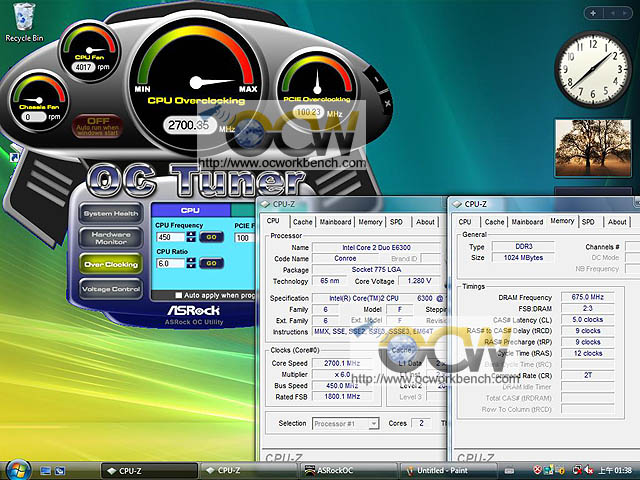Click the memory Size value 1024 MBytes
640x480 pixels.
point(523,258)
